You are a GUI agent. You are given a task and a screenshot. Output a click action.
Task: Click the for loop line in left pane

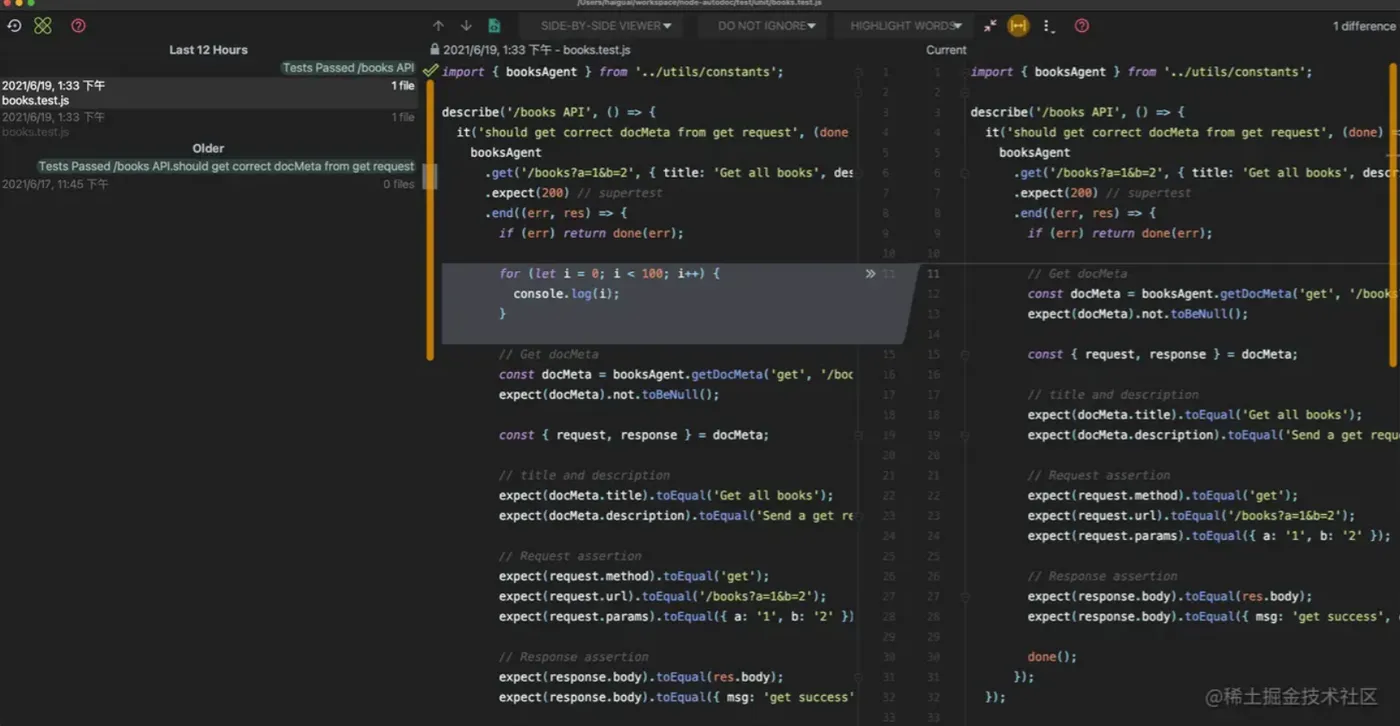[609, 273]
